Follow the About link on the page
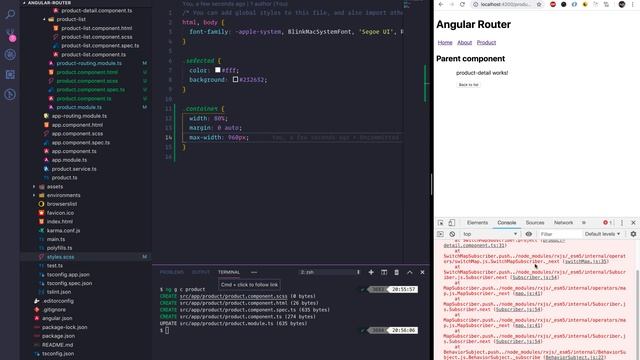 [464, 42]
